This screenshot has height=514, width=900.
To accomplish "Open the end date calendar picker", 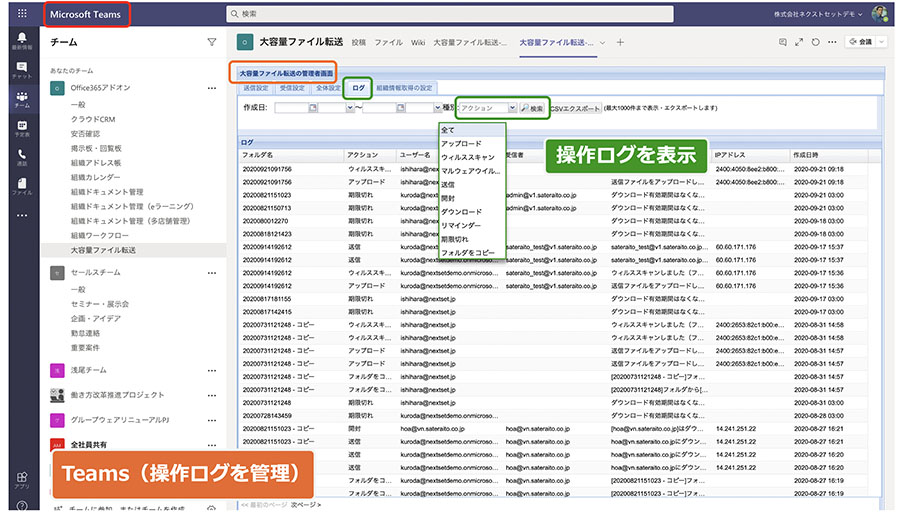I will click(401, 108).
